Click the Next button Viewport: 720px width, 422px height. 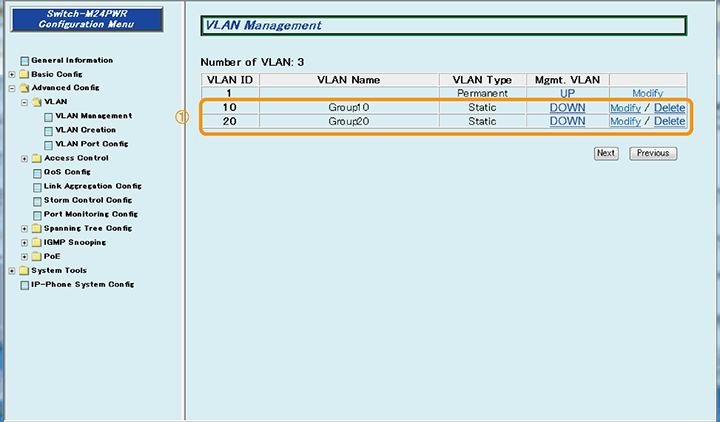coord(605,153)
